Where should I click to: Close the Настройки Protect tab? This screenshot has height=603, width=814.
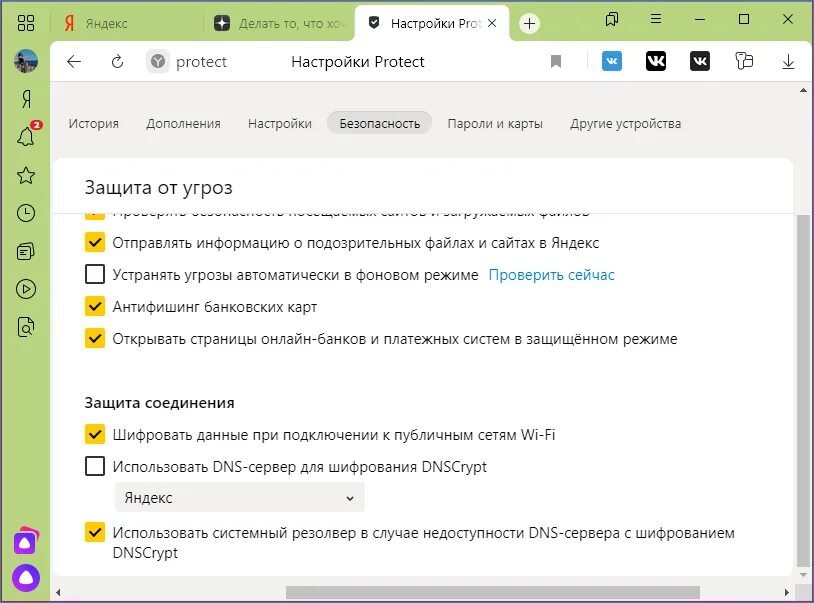tap(492, 23)
